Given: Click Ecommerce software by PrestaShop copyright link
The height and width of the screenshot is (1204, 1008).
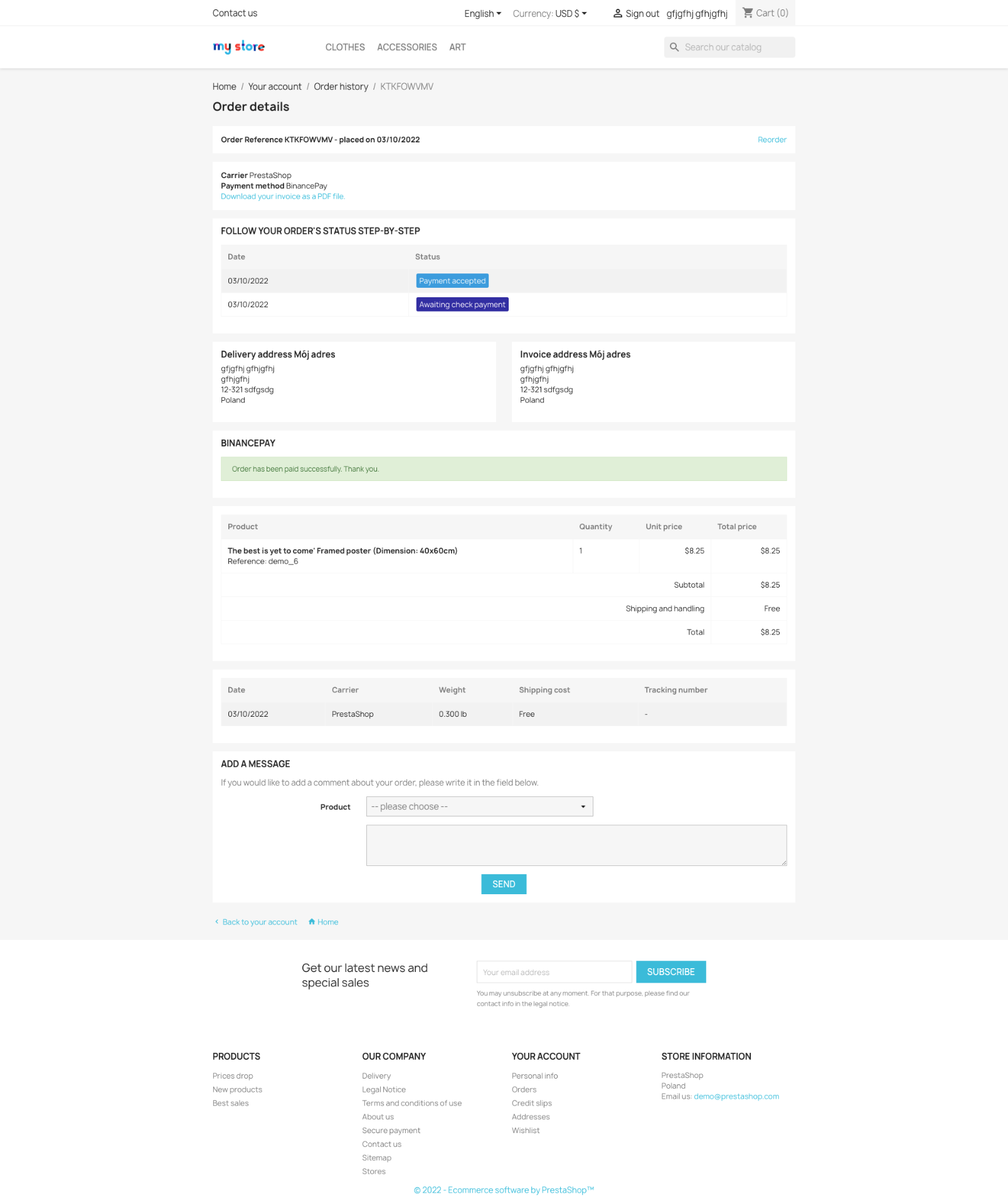Looking at the screenshot, I should point(504,1190).
